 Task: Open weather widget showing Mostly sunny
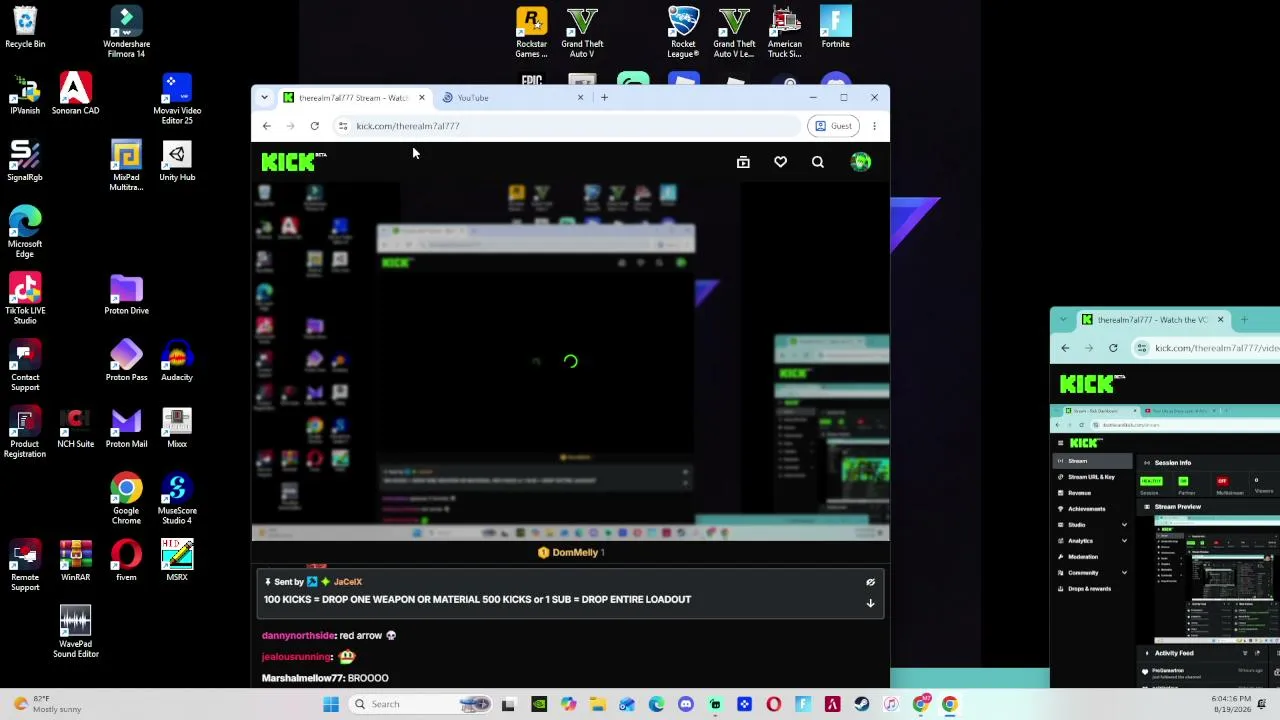click(x=48, y=704)
